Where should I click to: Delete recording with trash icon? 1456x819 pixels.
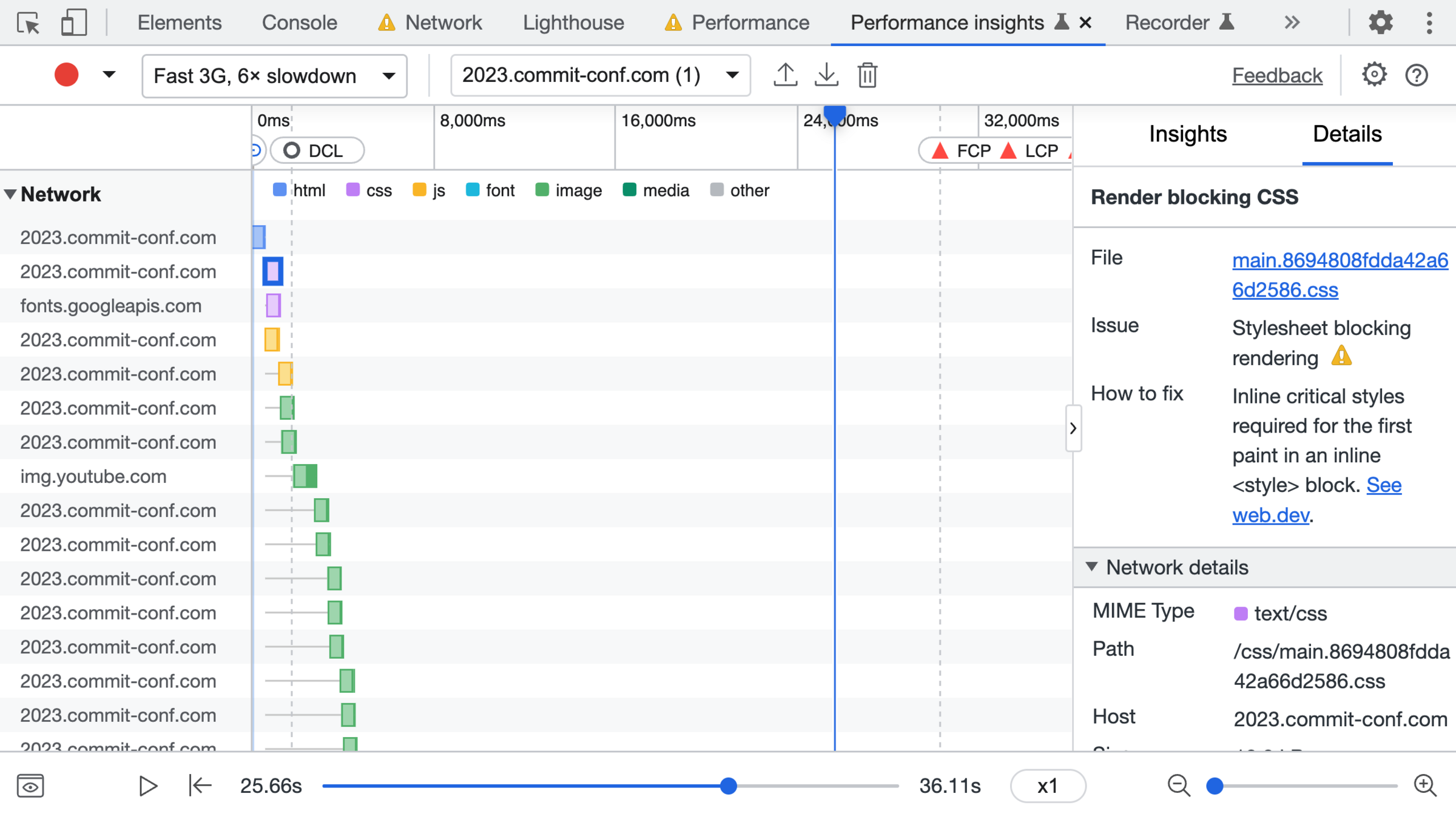coord(867,75)
